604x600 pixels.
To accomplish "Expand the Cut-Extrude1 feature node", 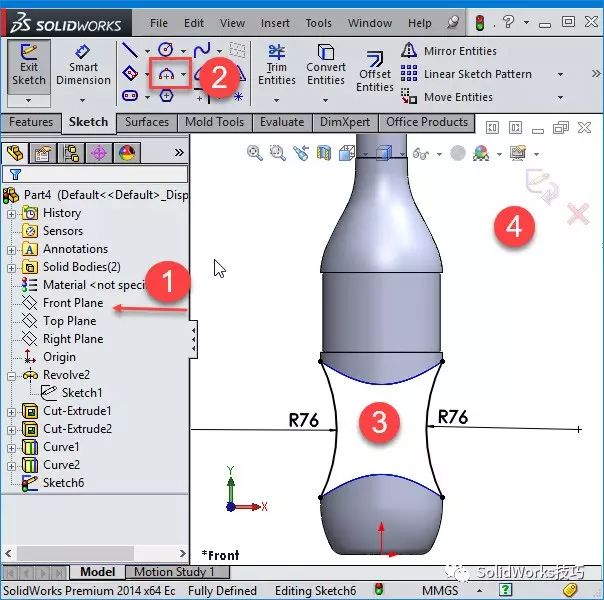I will coord(11,412).
